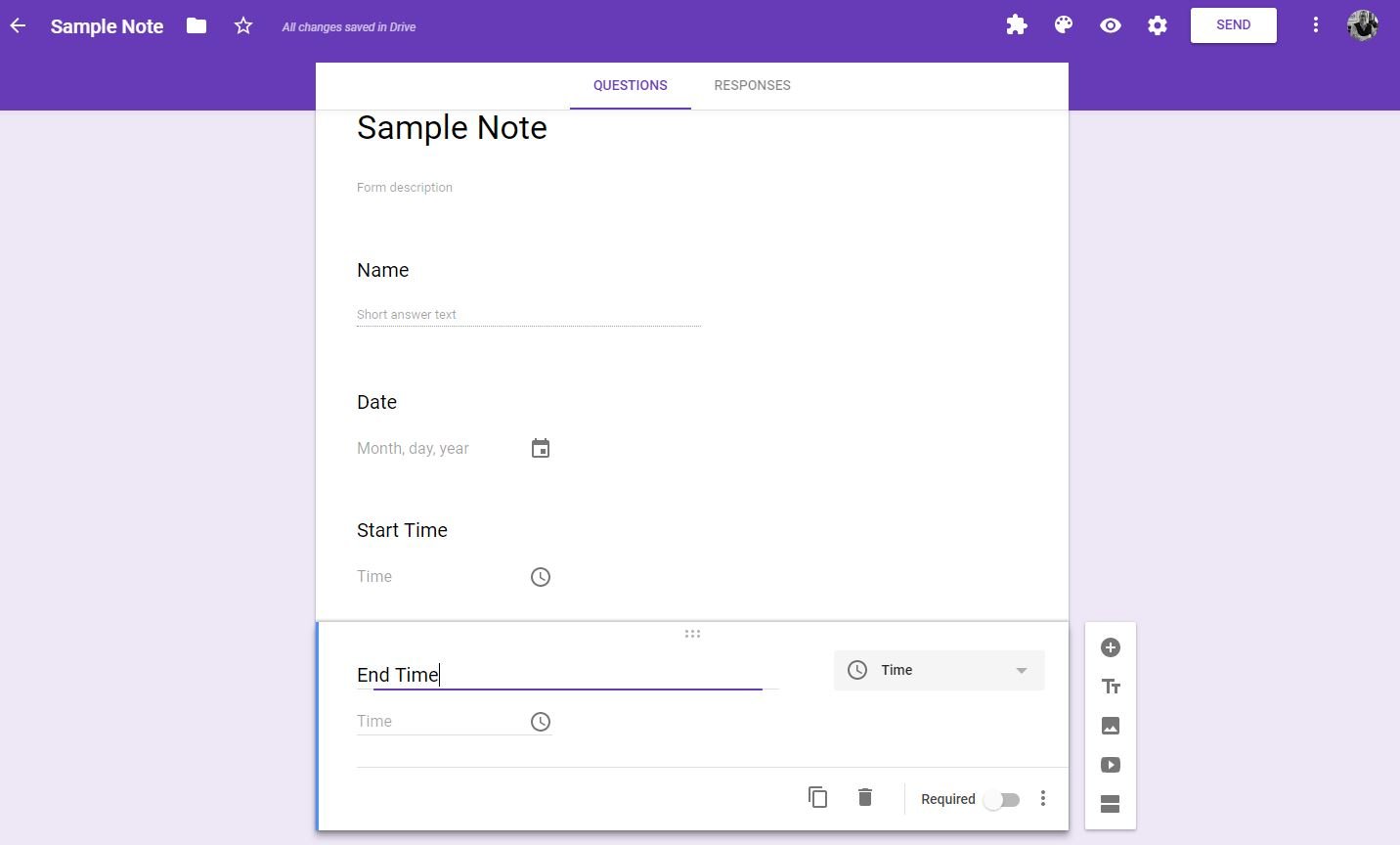Open the header more options menu

coord(1316,25)
